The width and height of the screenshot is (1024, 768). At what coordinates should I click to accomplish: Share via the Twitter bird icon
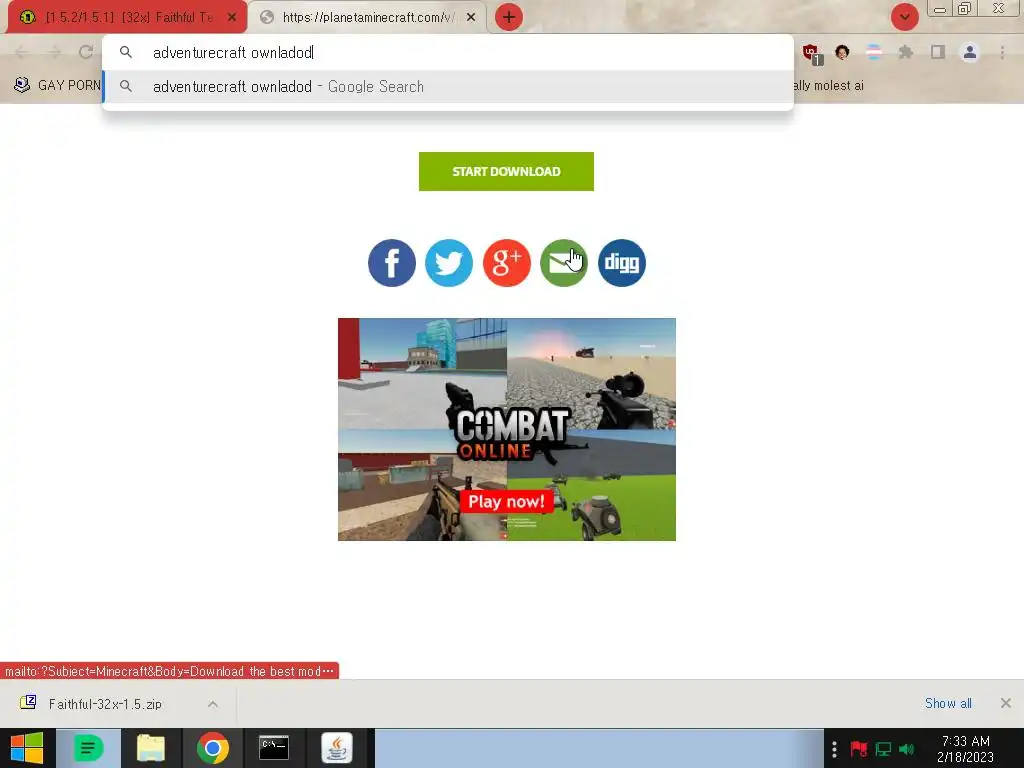[x=449, y=263]
